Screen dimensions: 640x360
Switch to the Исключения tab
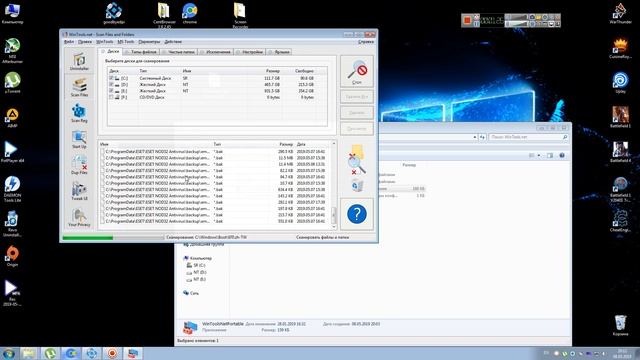(216, 52)
